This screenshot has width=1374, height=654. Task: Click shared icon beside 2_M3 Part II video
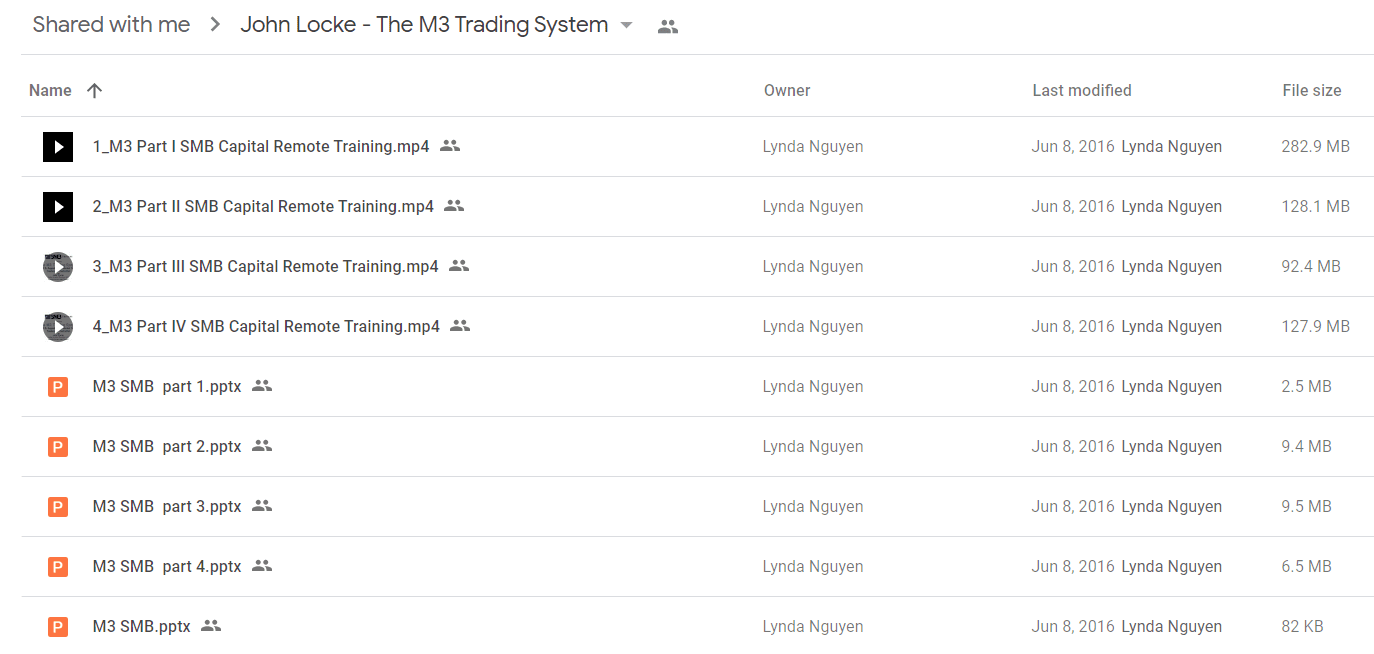pos(454,206)
